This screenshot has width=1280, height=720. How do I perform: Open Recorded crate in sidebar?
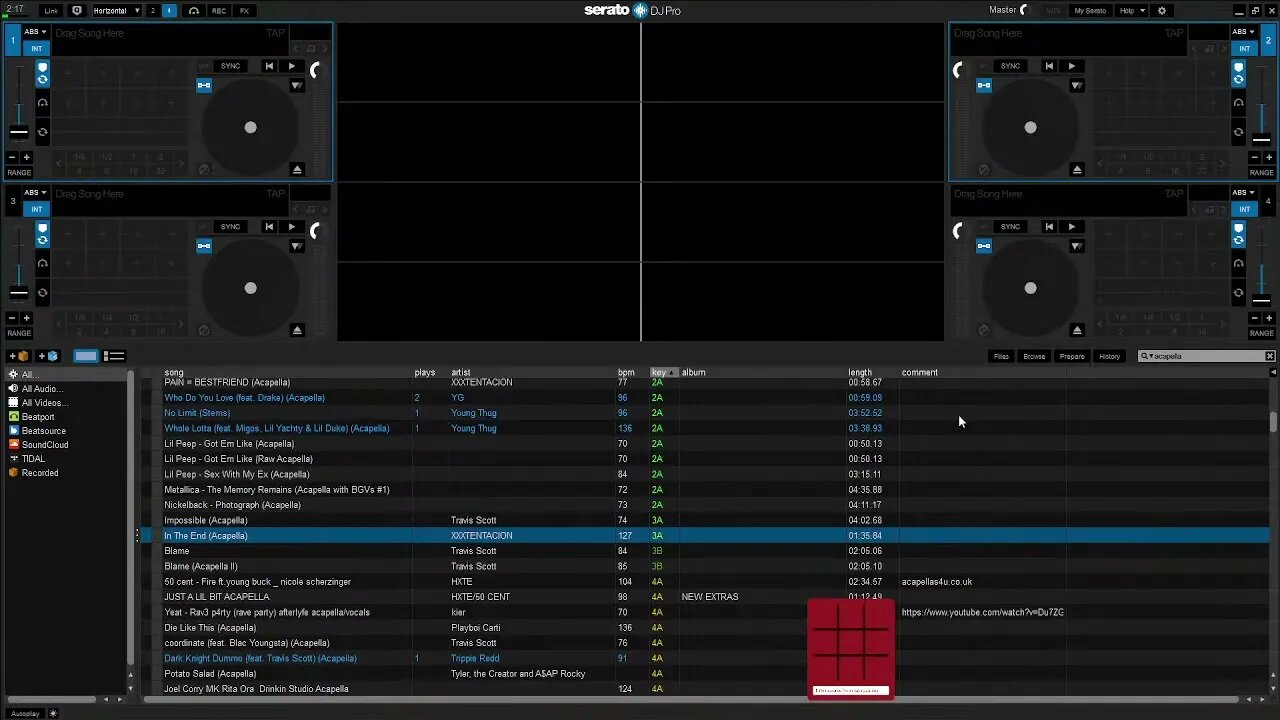(x=40, y=473)
